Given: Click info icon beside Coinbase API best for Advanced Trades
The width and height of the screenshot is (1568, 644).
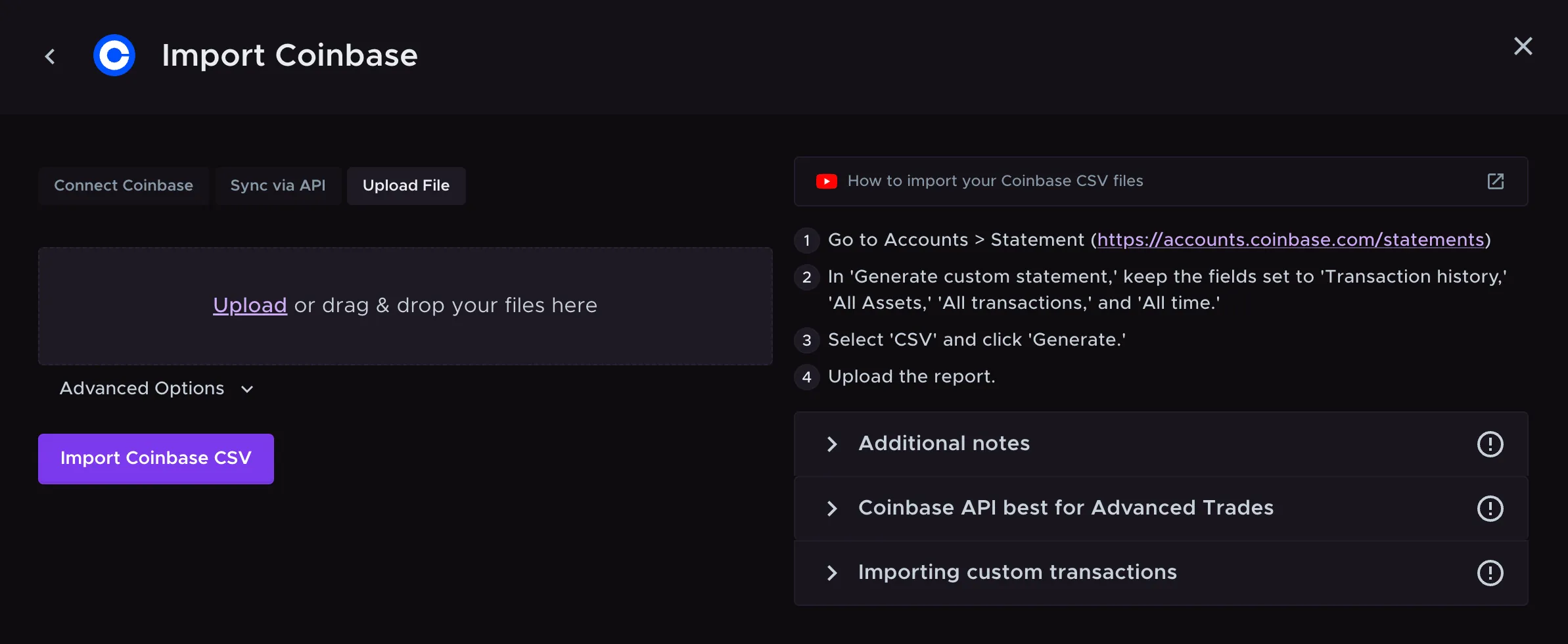Looking at the screenshot, I should pyautogui.click(x=1490, y=509).
